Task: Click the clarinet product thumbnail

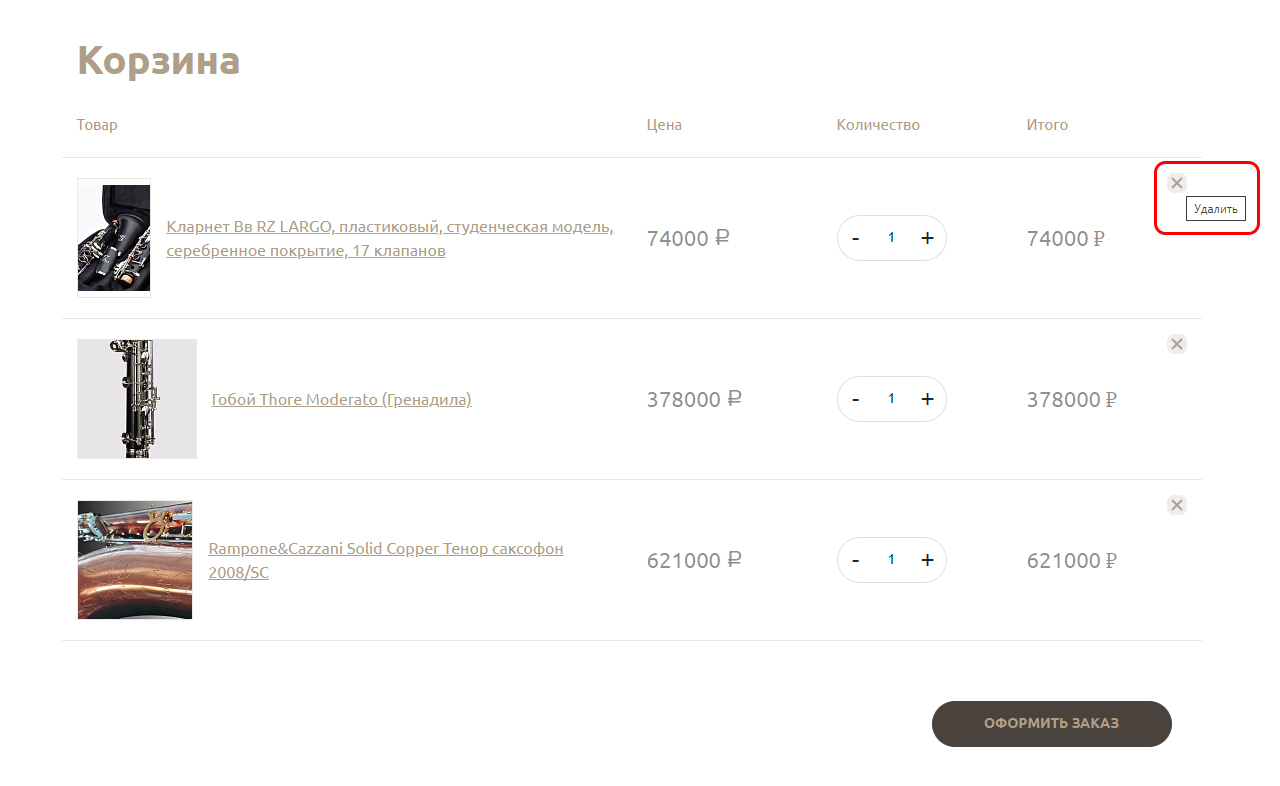Action: pyautogui.click(x=114, y=238)
